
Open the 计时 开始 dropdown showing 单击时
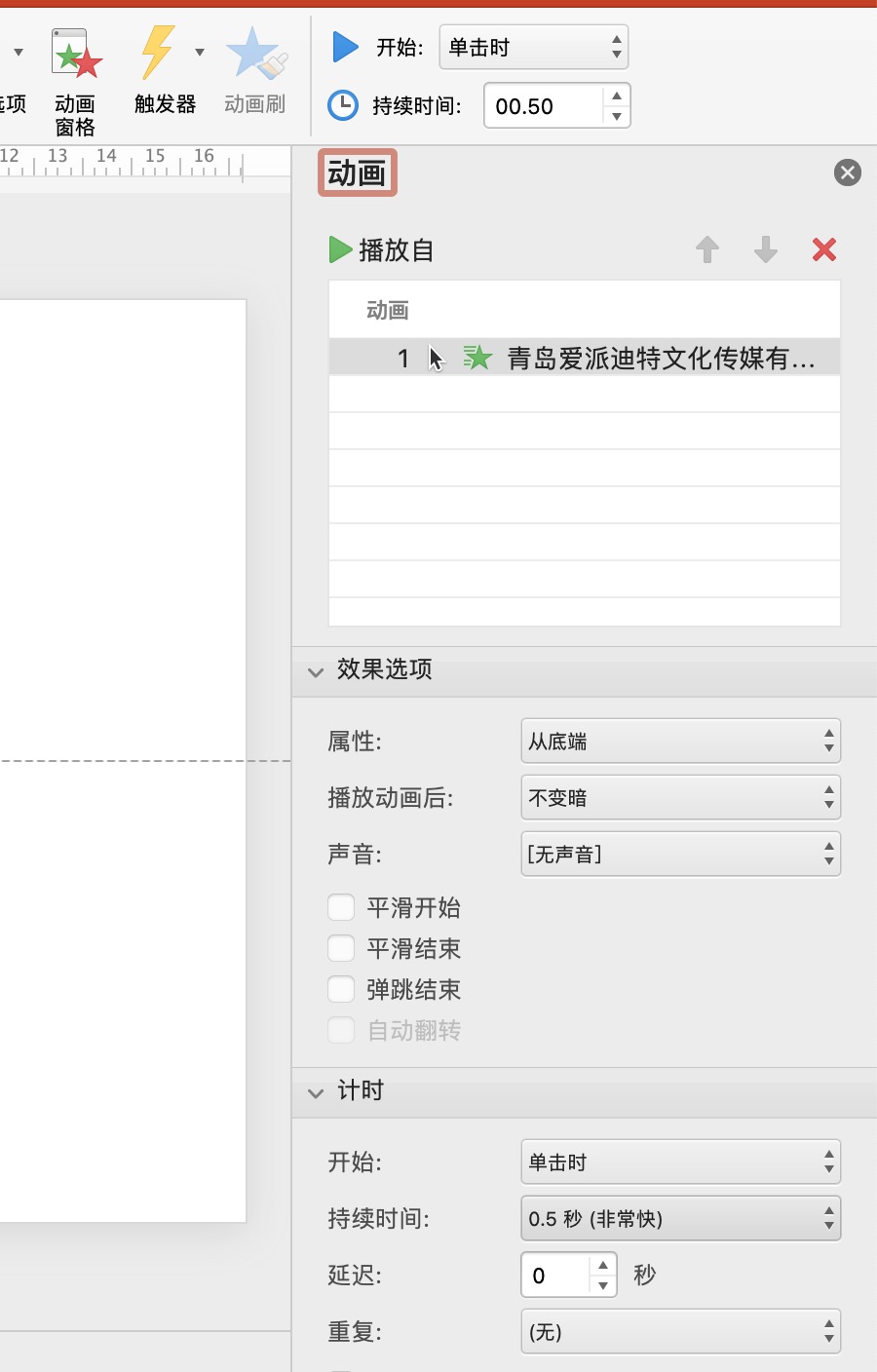click(x=680, y=1162)
